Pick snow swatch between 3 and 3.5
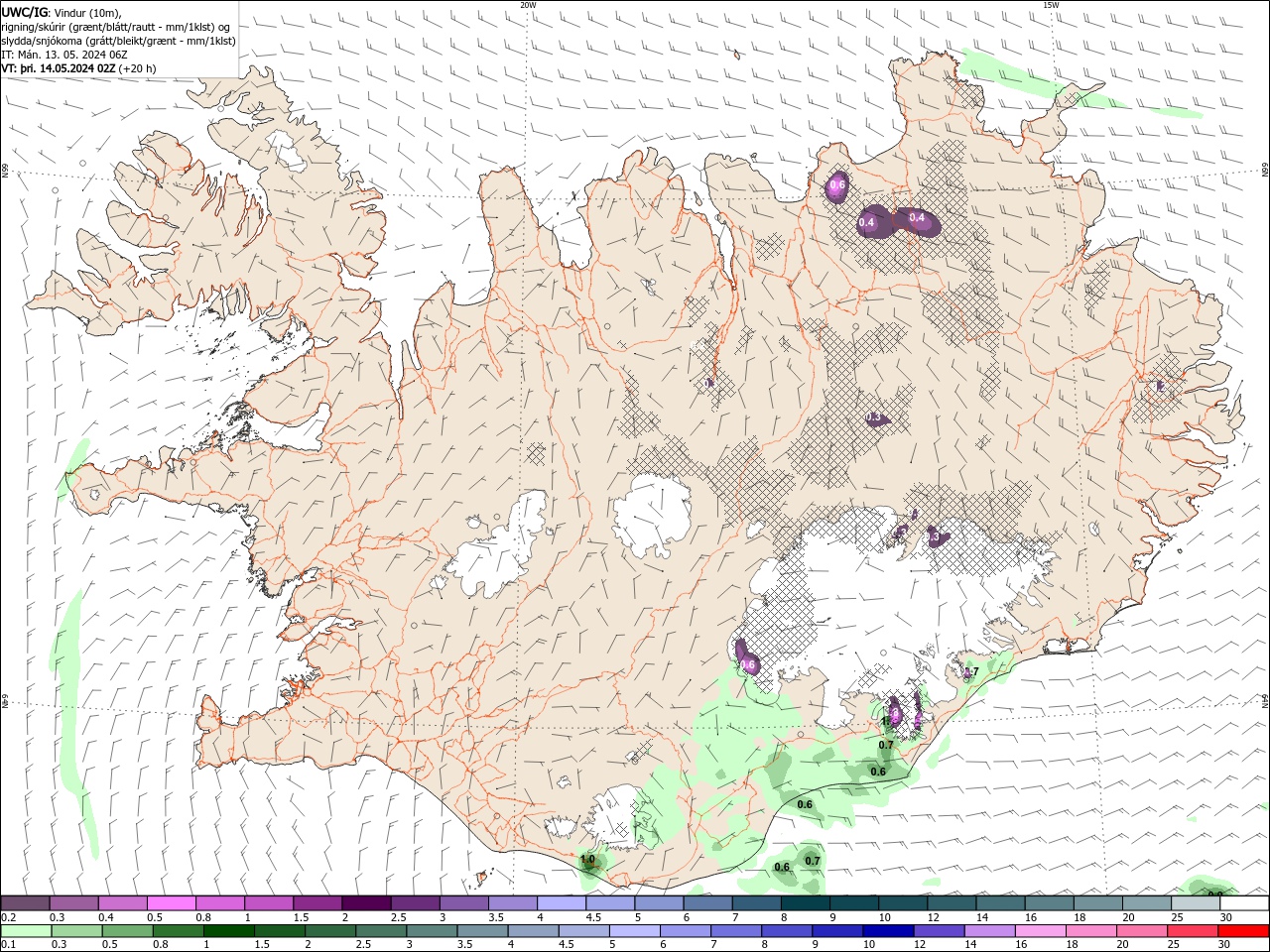The width and height of the screenshot is (1270, 952). coord(463,903)
